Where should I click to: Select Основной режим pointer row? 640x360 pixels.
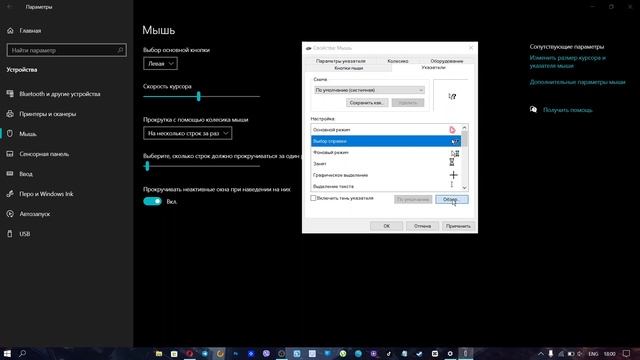[386, 130]
